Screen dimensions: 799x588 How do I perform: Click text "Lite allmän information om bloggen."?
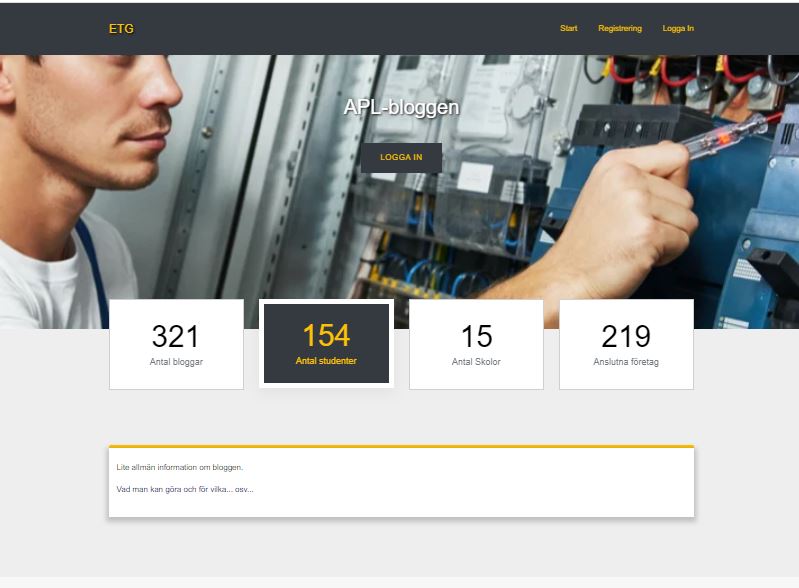(x=180, y=467)
